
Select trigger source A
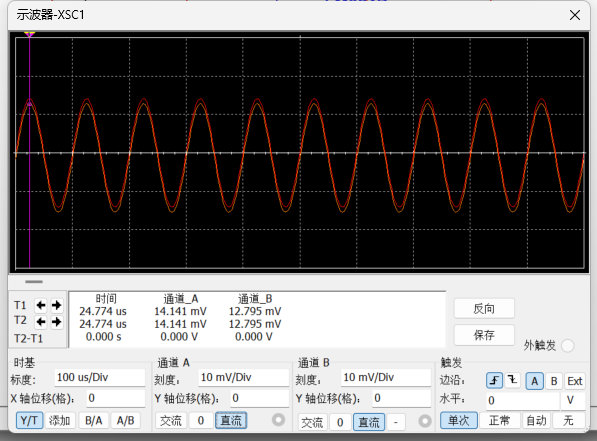click(x=534, y=381)
